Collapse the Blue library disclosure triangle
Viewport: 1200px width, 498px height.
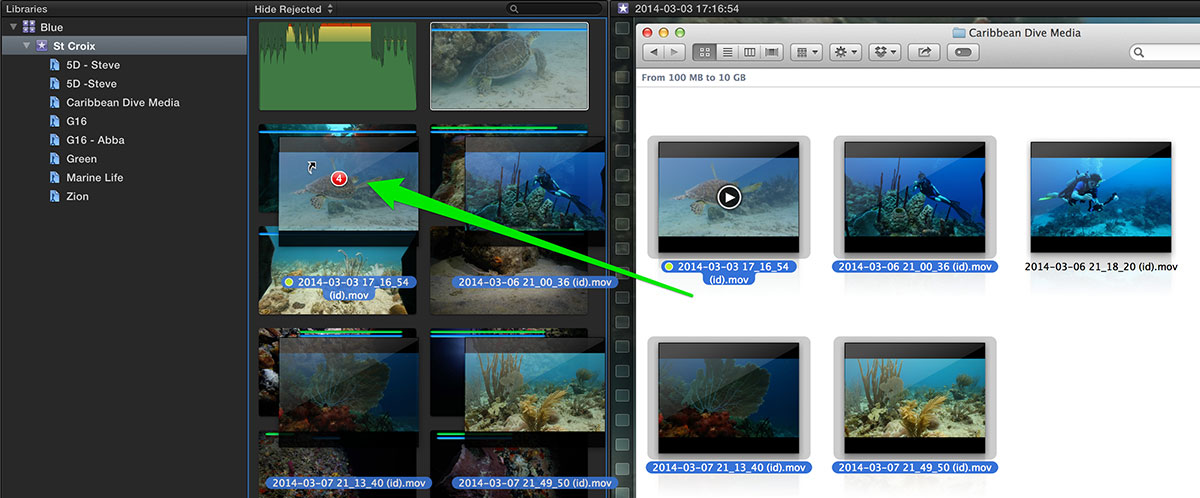pyautogui.click(x=13, y=27)
